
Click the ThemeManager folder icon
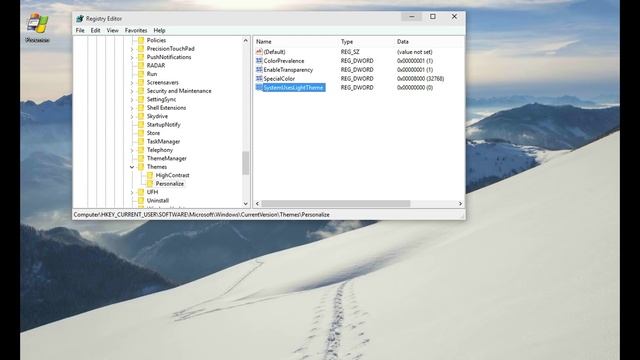click(141, 158)
